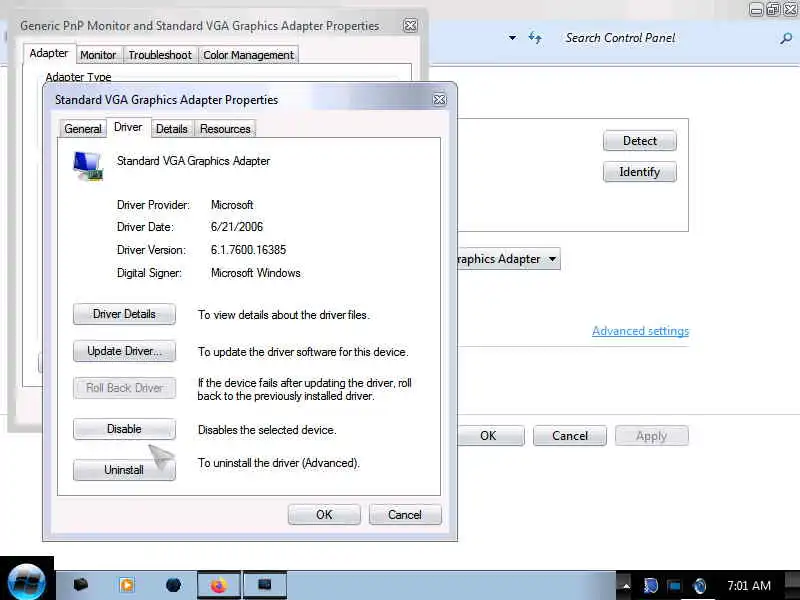Select the Control Panel window taskbar button

point(265,585)
